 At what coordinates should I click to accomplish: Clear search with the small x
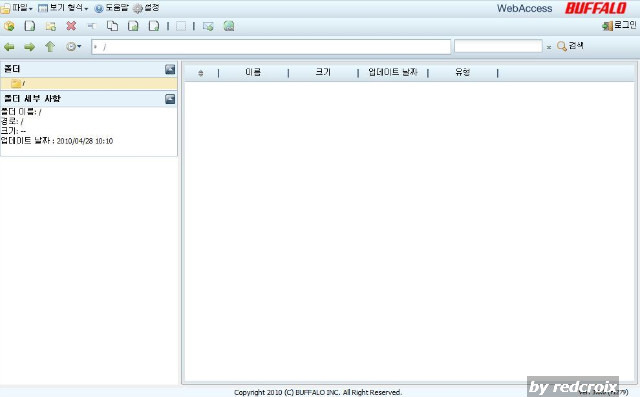549,47
